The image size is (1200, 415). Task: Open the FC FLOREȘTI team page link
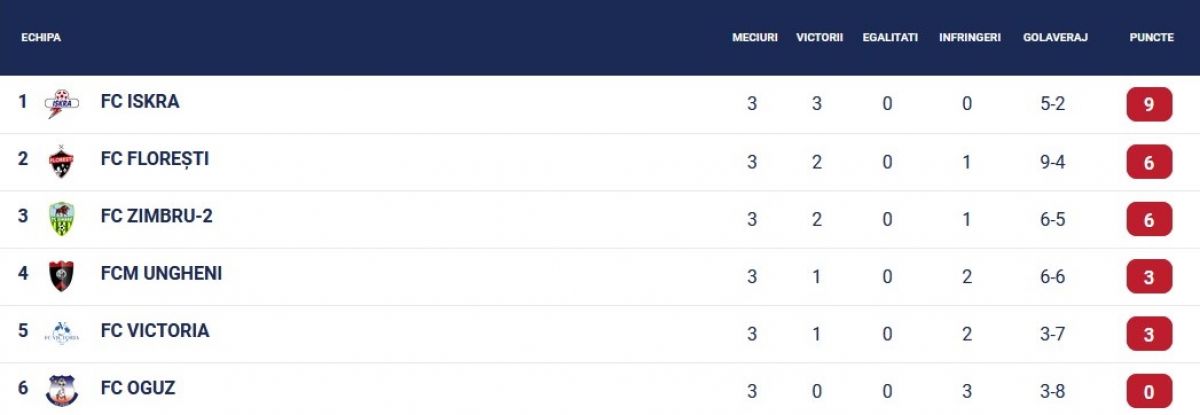click(155, 159)
